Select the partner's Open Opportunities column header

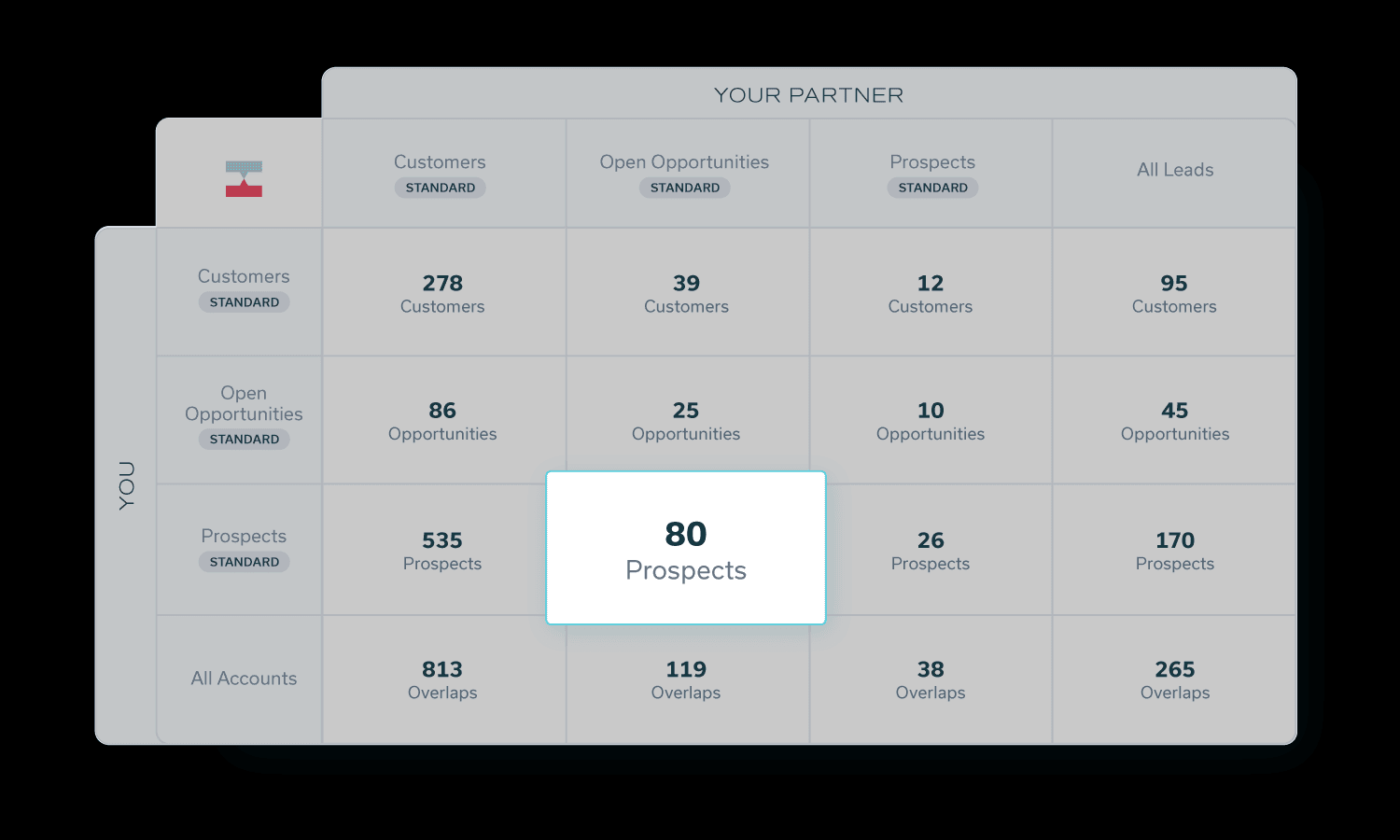pyautogui.click(x=684, y=173)
